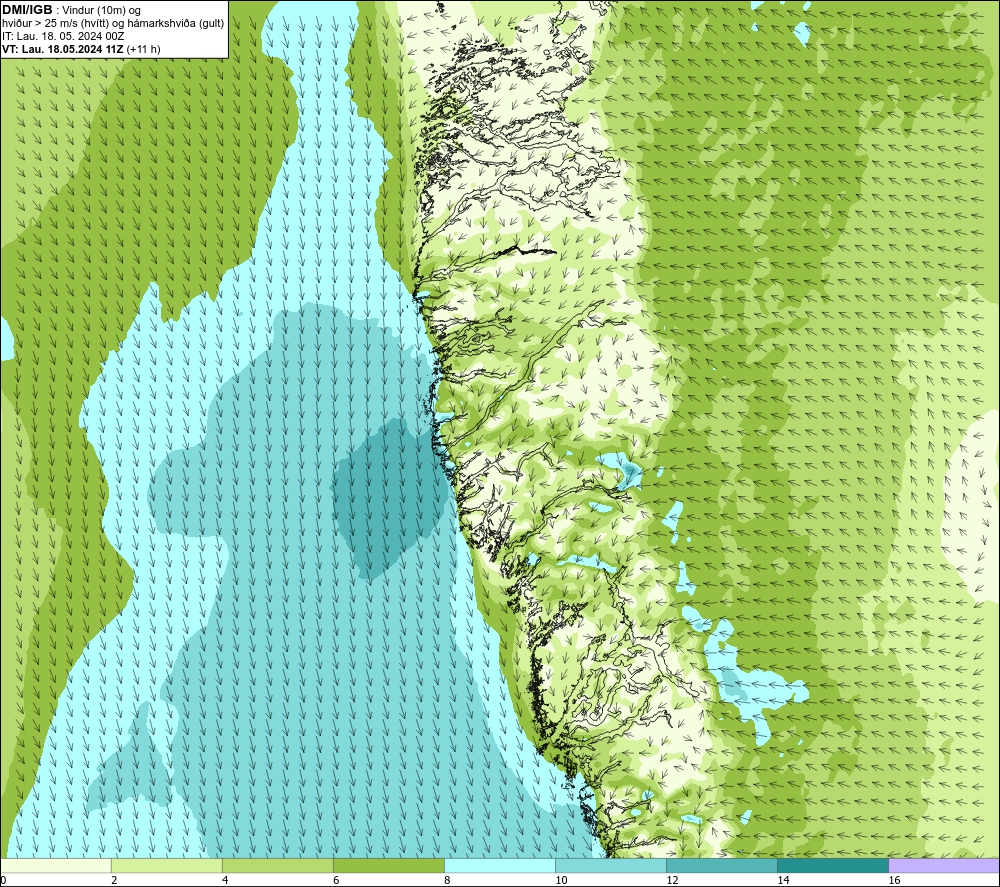1000x887 pixels.
Task: Click the legend scale label '6'
Action: [336, 880]
